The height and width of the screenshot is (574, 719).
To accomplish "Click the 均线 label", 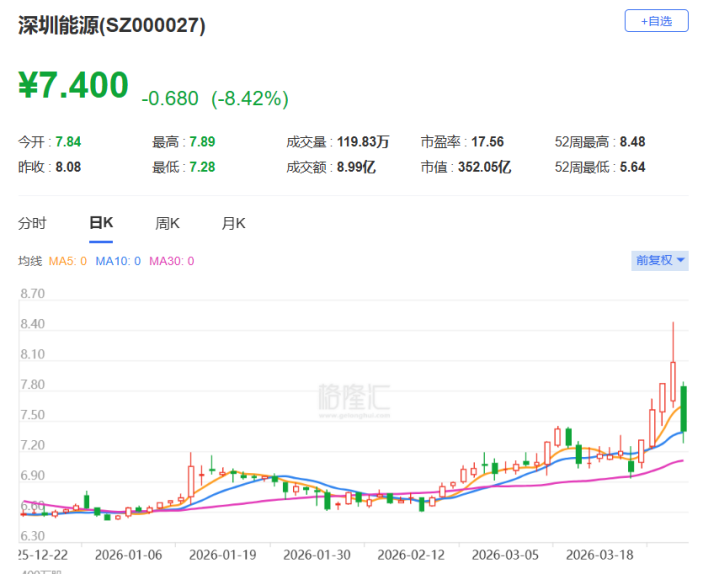I will [30, 261].
